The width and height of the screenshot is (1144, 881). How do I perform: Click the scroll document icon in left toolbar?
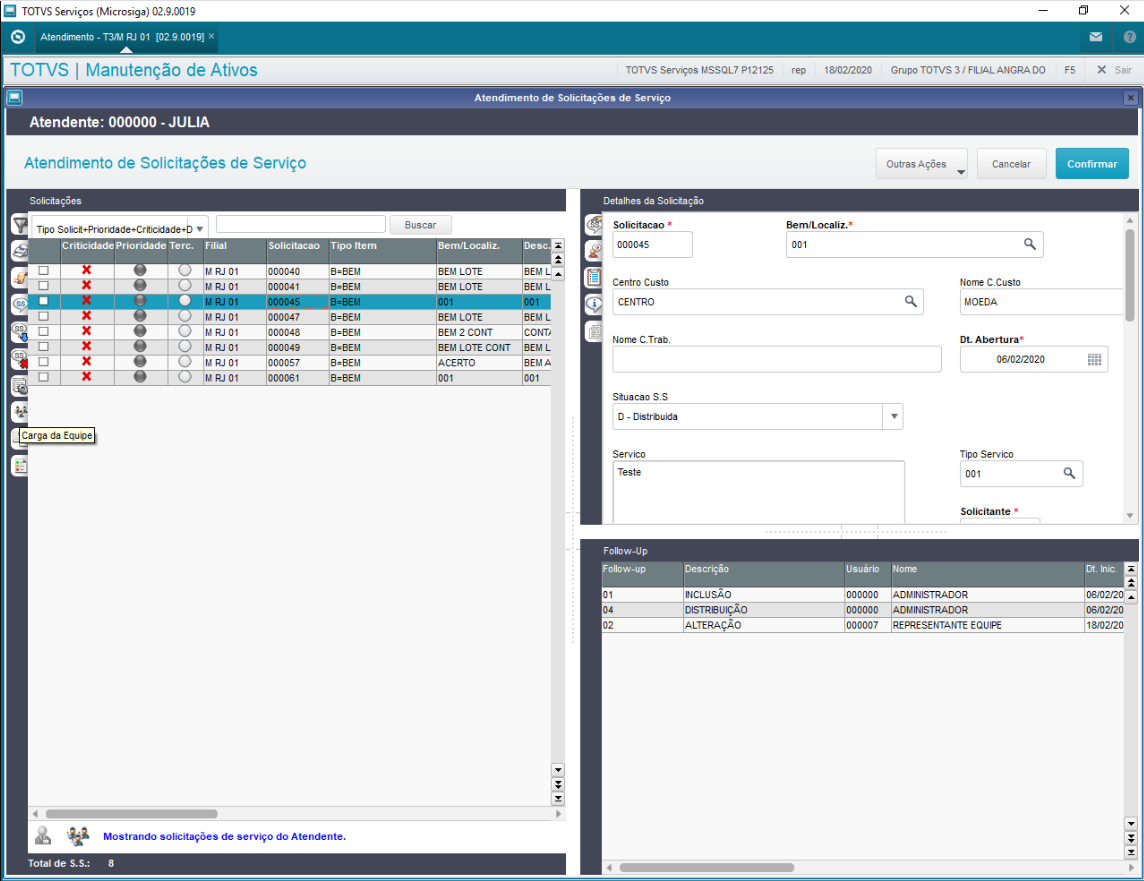[20, 278]
